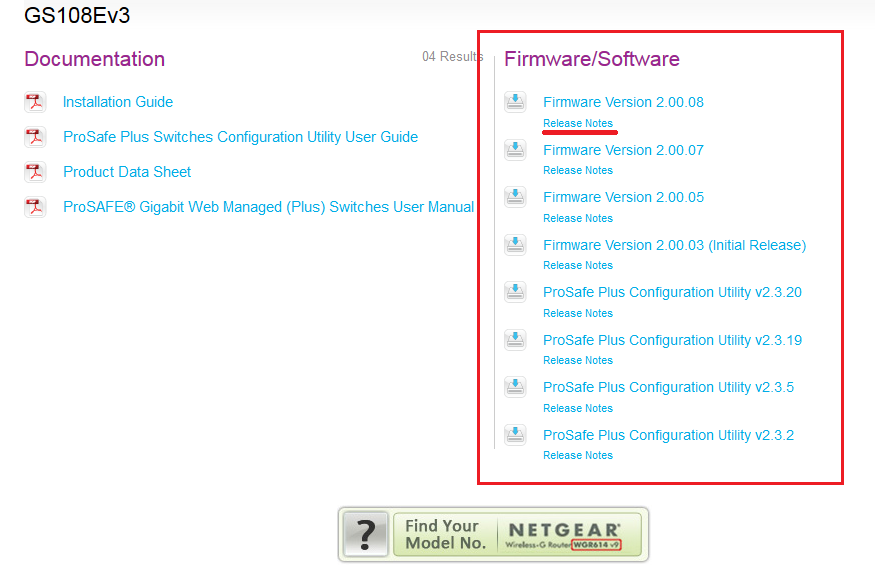Screen dimensions: 875x575
Task: Download ProSafe Plus Configuration Utility v2.3.19
Action: [672, 340]
